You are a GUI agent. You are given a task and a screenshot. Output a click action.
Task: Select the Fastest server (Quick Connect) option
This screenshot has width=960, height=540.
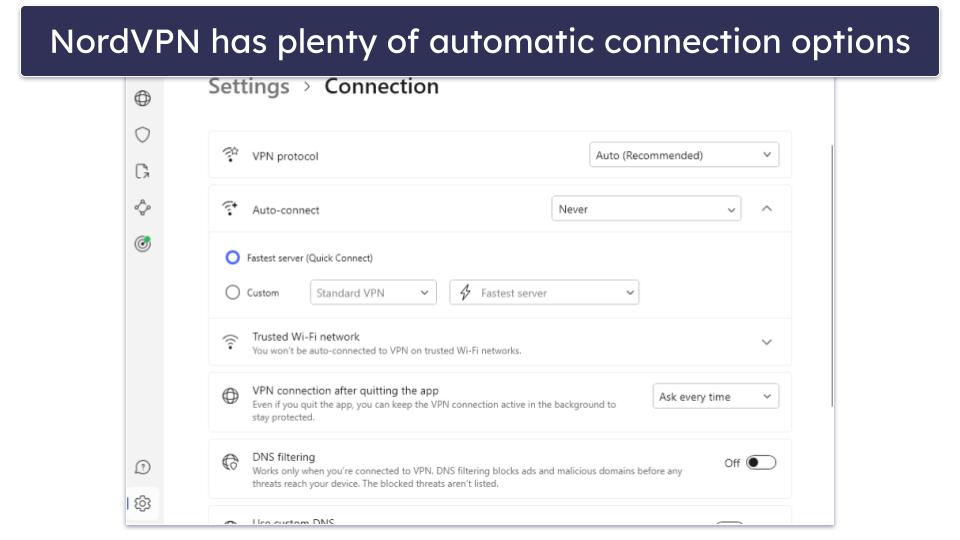(x=233, y=258)
